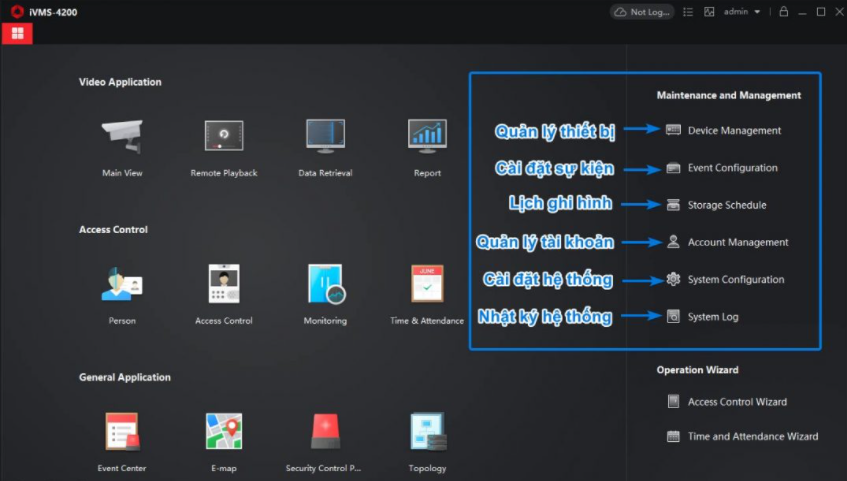The width and height of the screenshot is (847, 481).
Task: Click the Operation Wizard heading
Action: point(697,370)
